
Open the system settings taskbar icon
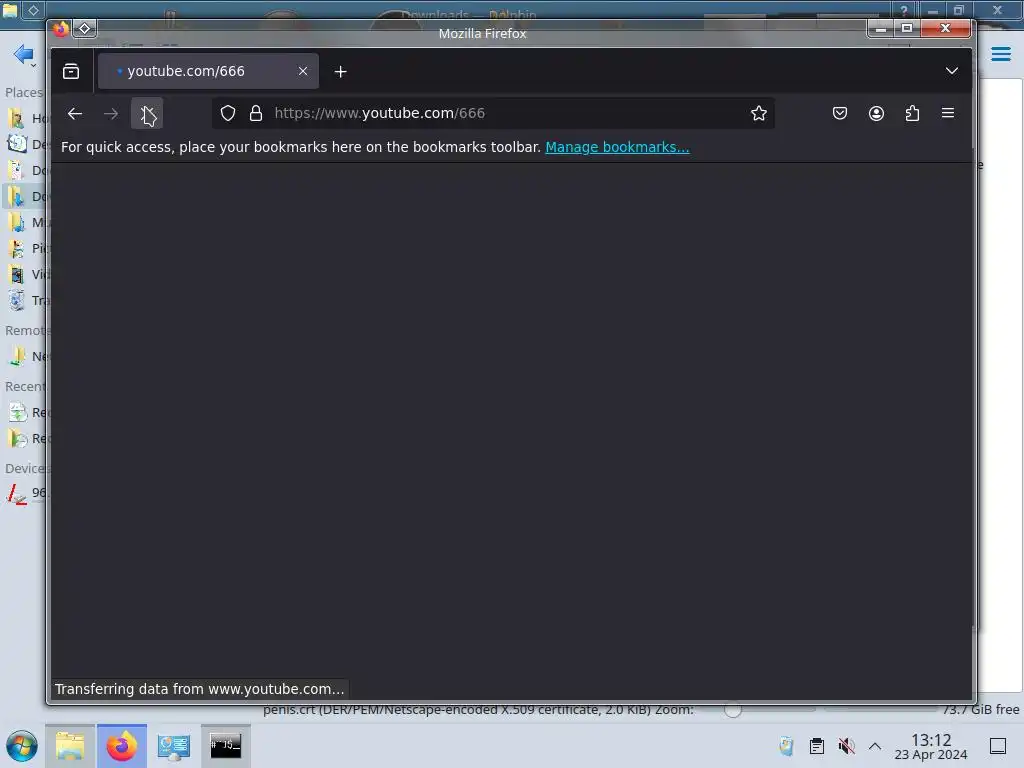tap(174, 746)
